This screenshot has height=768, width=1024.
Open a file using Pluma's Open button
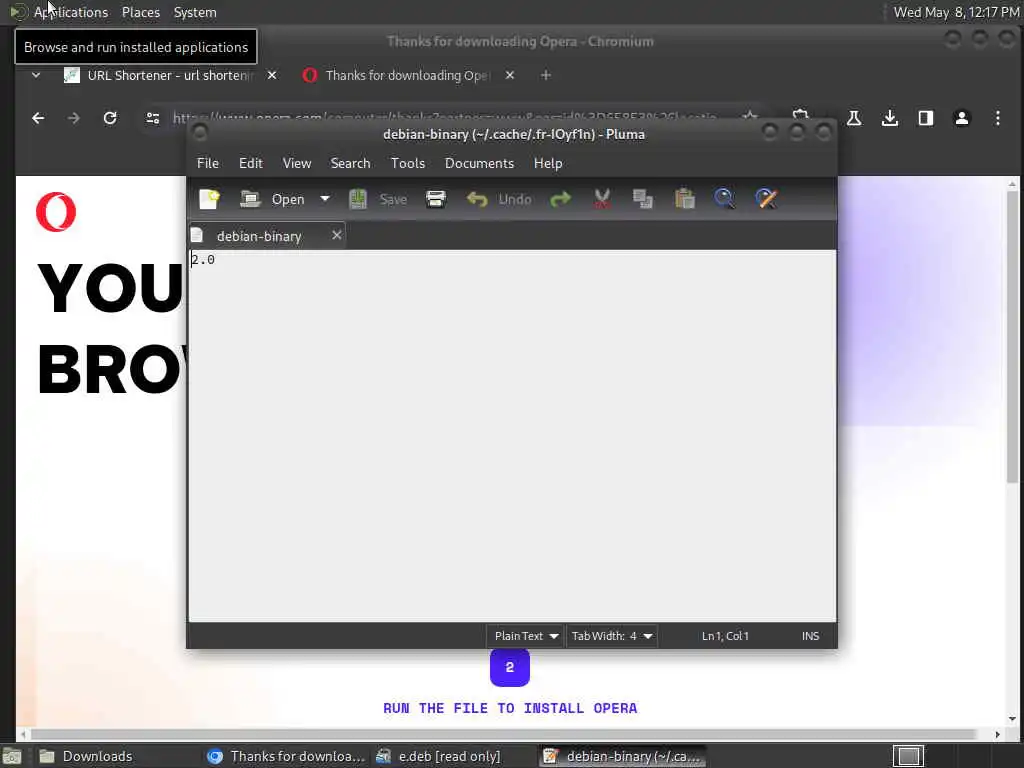click(x=272, y=199)
